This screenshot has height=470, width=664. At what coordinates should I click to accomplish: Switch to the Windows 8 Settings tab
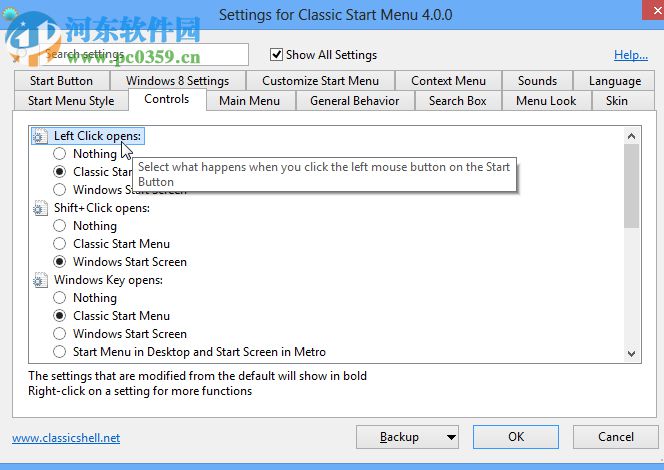[177, 80]
